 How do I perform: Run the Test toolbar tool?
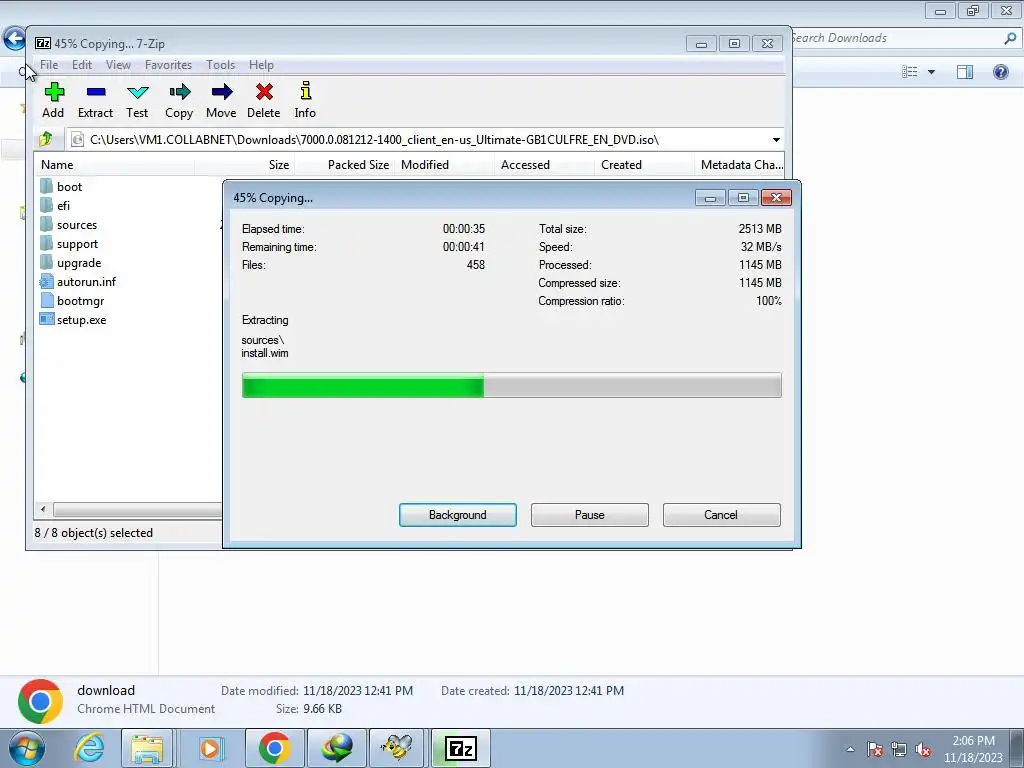[137, 100]
